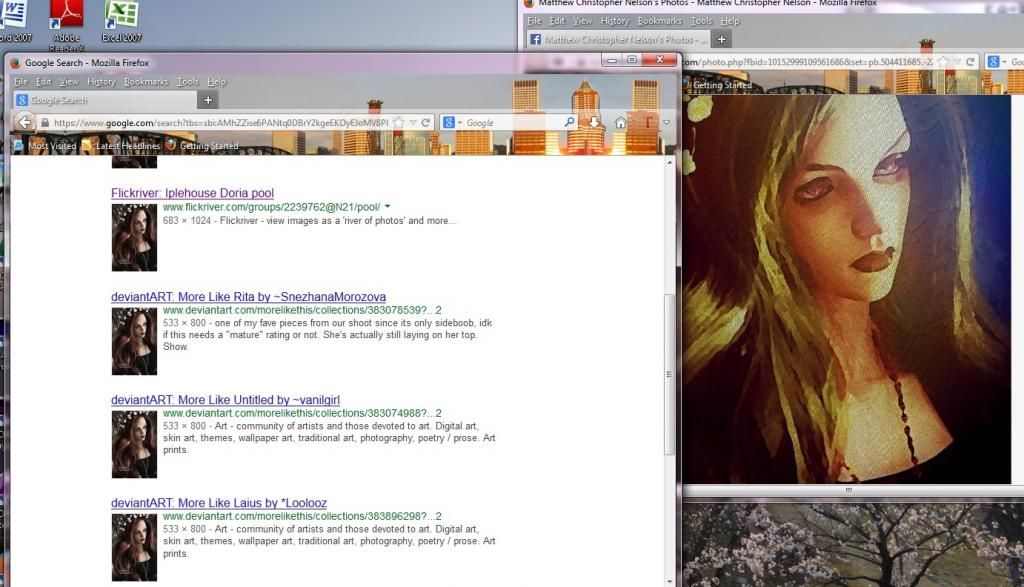Open the Latest Headlines bookmark feed
Viewport: 1024px width, 587px height.
tap(121, 146)
